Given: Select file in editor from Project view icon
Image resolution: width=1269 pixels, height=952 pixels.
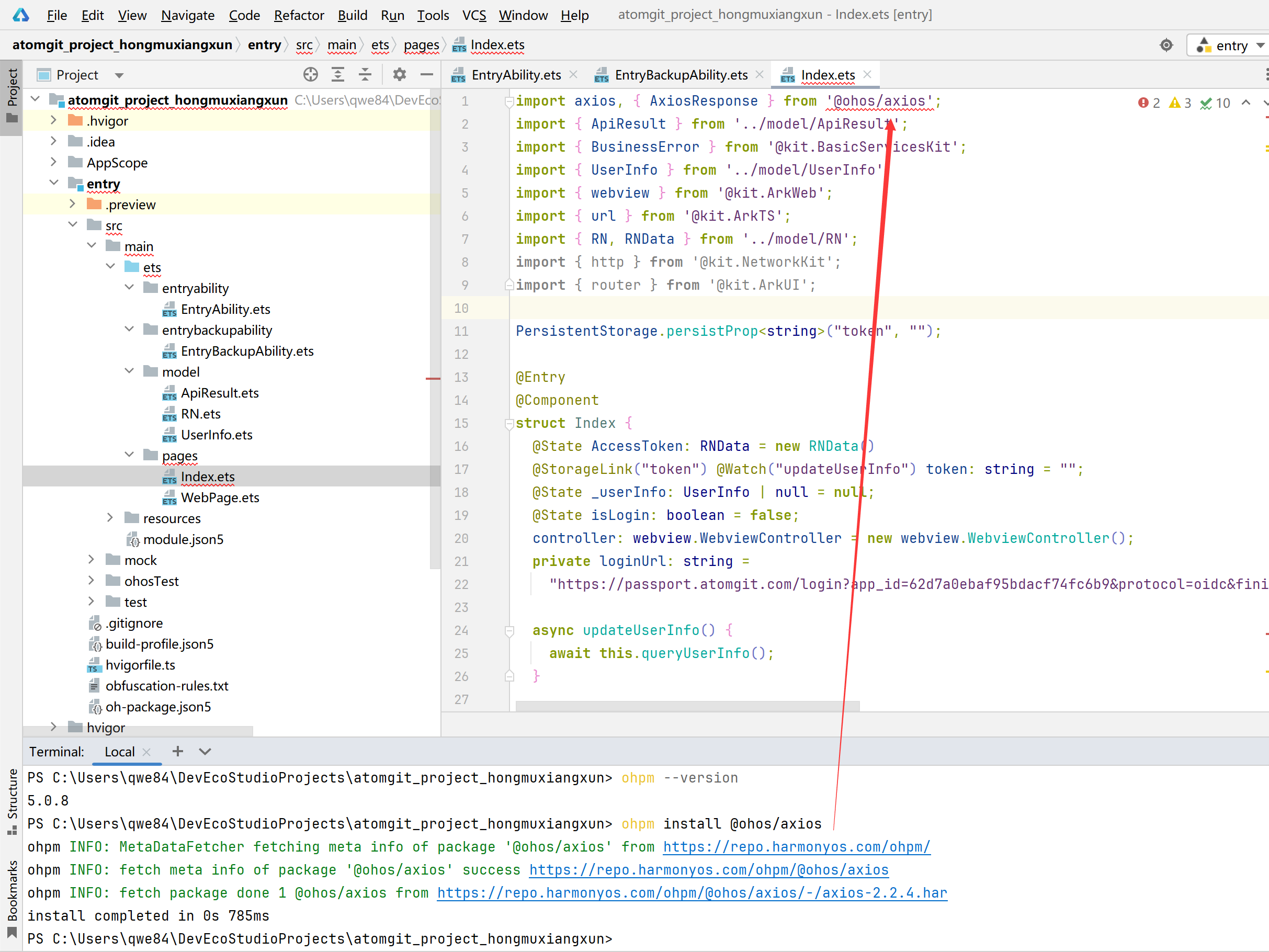Looking at the screenshot, I should (x=310, y=75).
